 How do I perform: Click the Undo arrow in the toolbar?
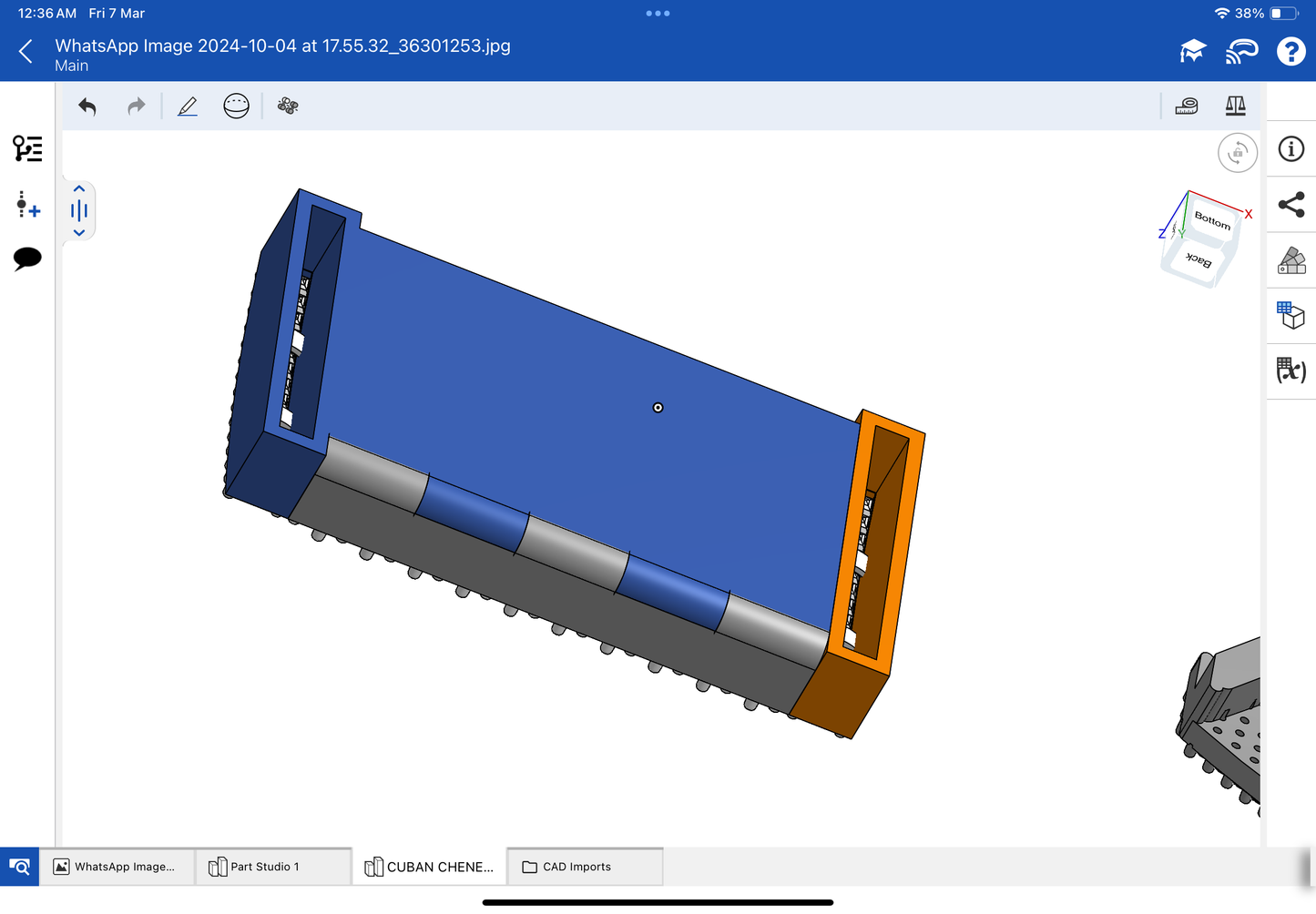pos(87,107)
